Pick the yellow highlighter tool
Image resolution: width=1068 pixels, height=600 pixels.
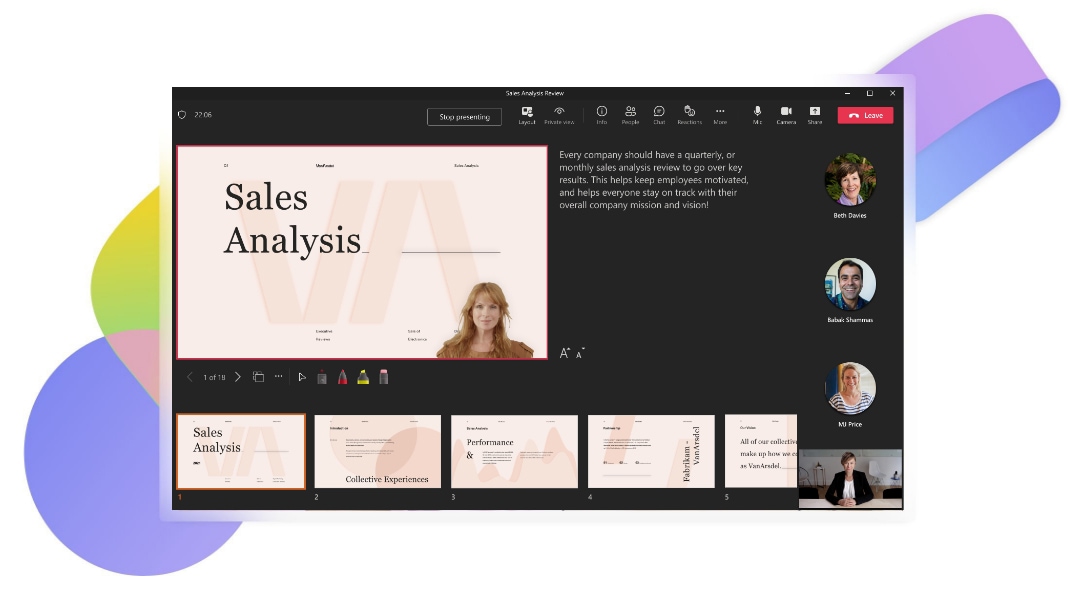363,377
